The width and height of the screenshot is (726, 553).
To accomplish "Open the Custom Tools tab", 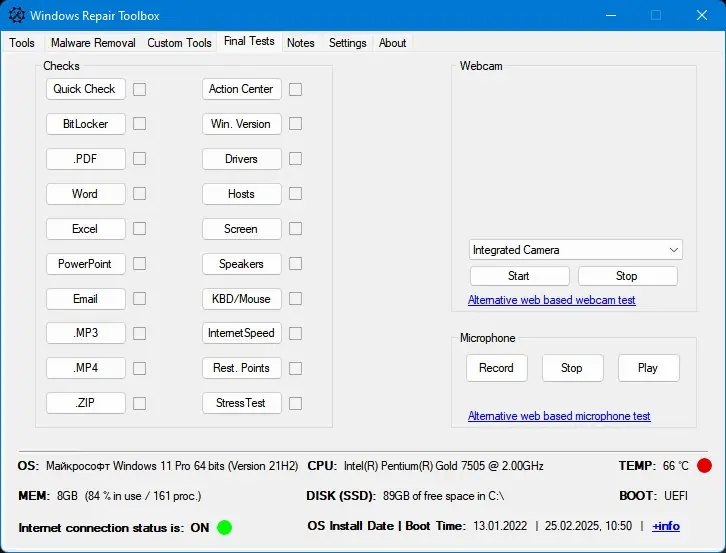I will coord(179,43).
